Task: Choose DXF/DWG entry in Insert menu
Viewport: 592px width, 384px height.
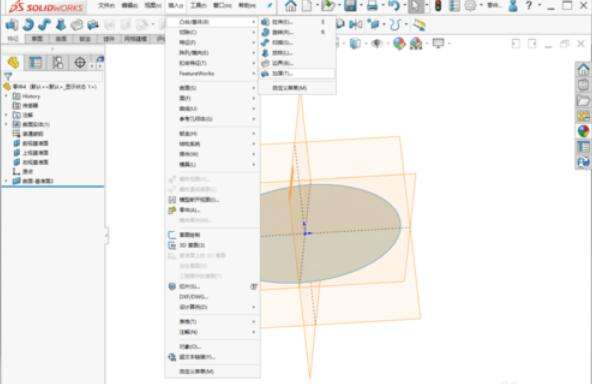Action: click(x=213, y=297)
